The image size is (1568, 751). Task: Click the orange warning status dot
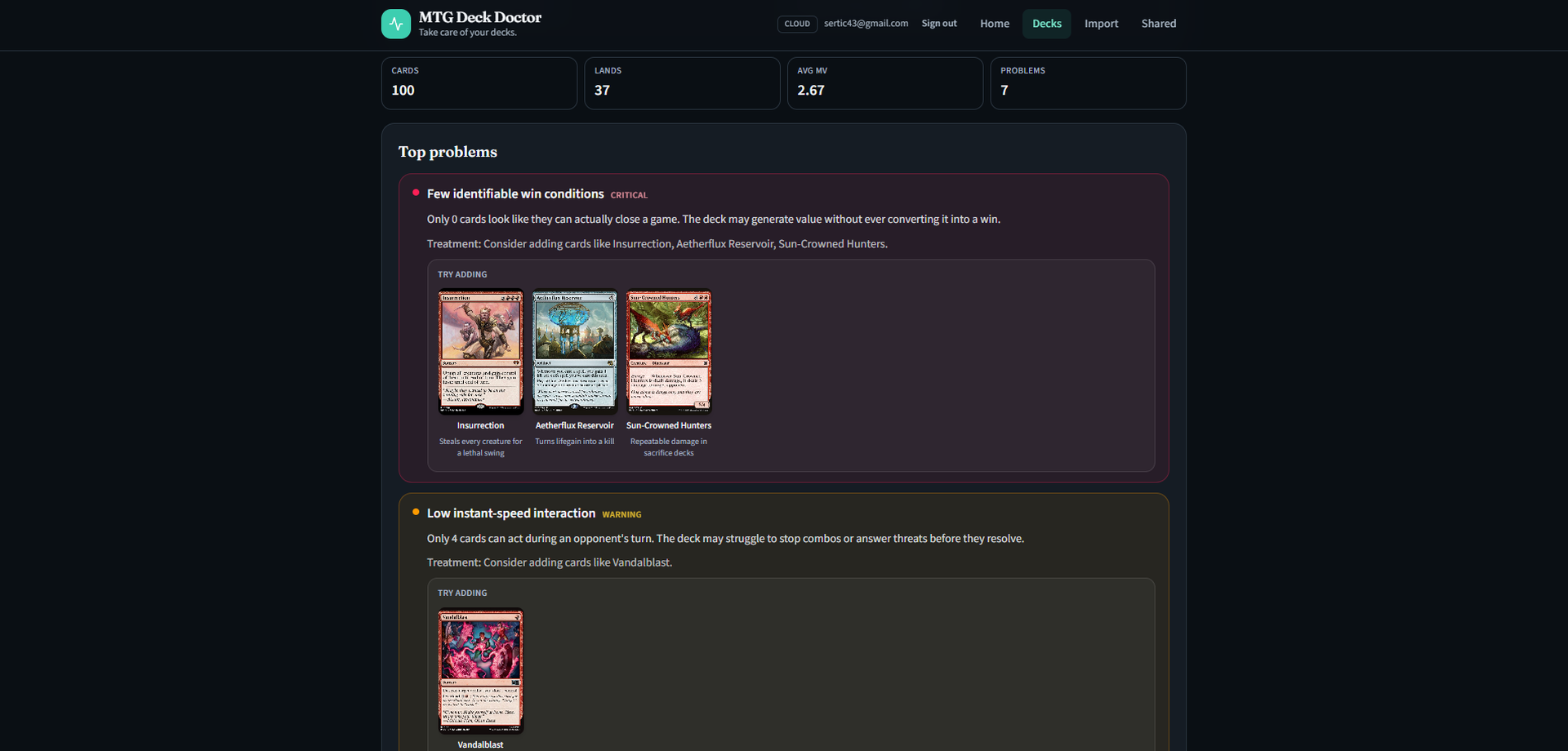[416, 512]
